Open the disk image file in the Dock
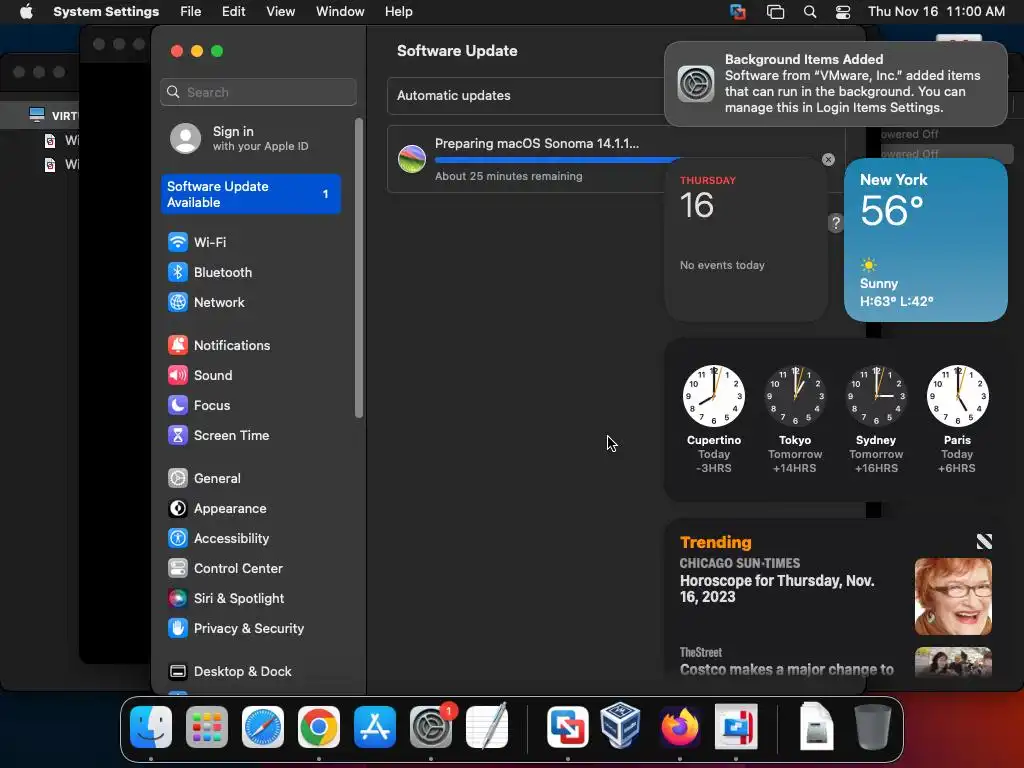The image size is (1024, 768). click(816, 726)
